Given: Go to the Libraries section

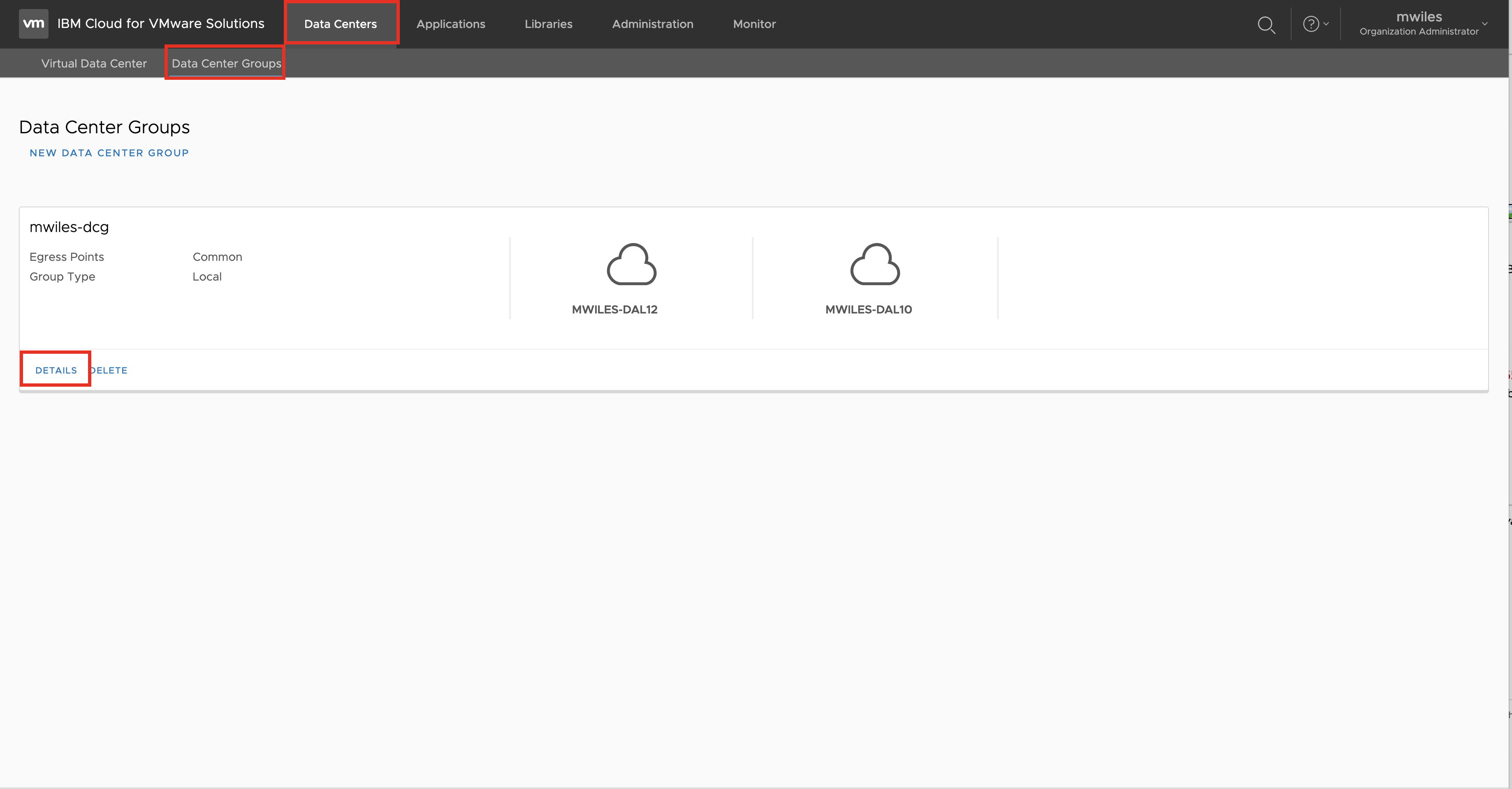Looking at the screenshot, I should [548, 24].
